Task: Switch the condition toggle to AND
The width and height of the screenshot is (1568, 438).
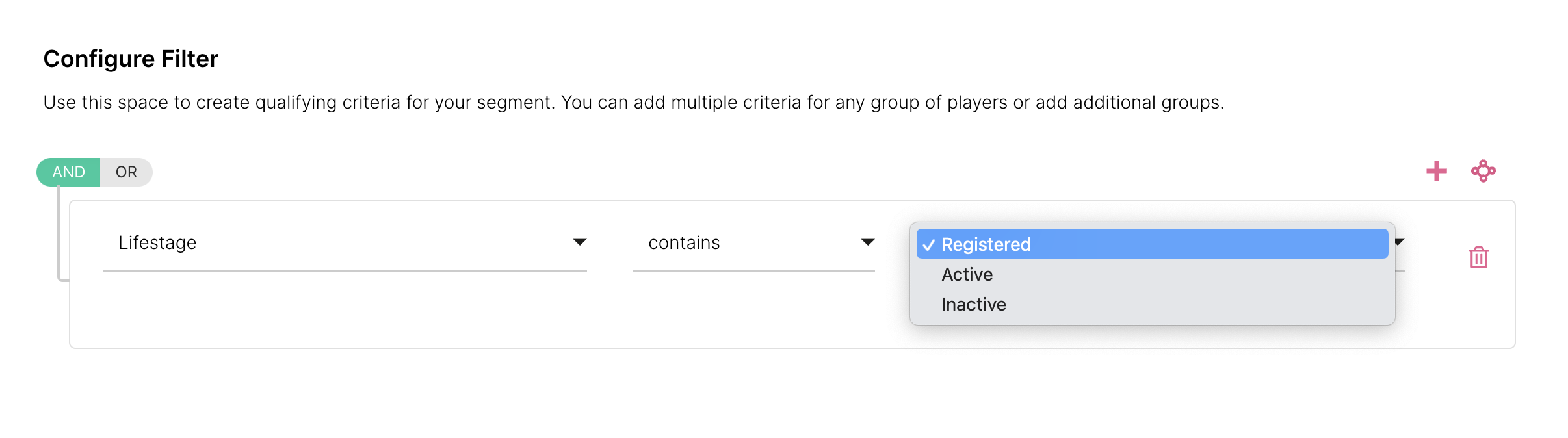Action: point(69,172)
